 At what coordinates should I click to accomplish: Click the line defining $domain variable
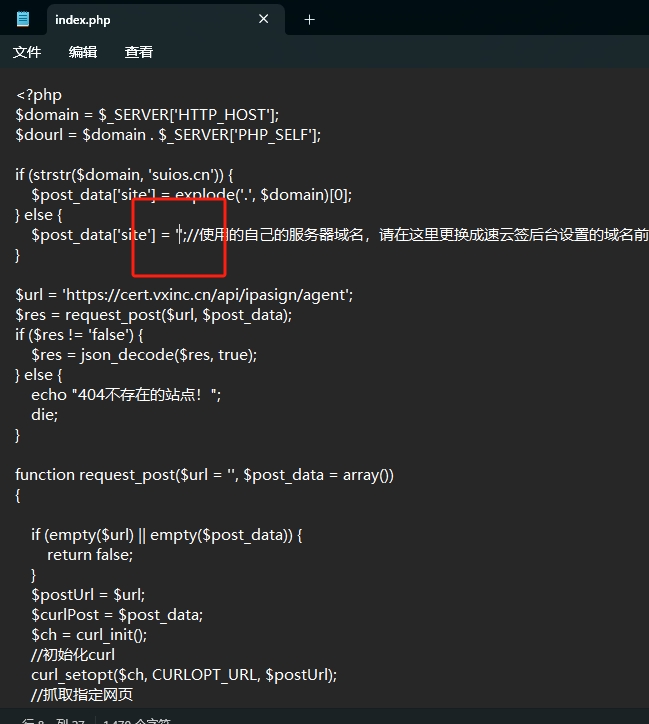[x=147, y=115]
